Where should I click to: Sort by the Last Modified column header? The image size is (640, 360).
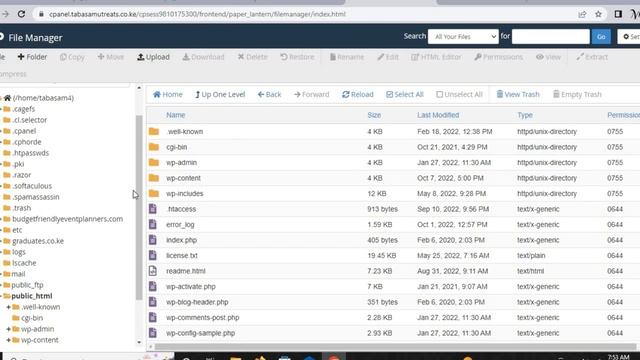point(438,115)
